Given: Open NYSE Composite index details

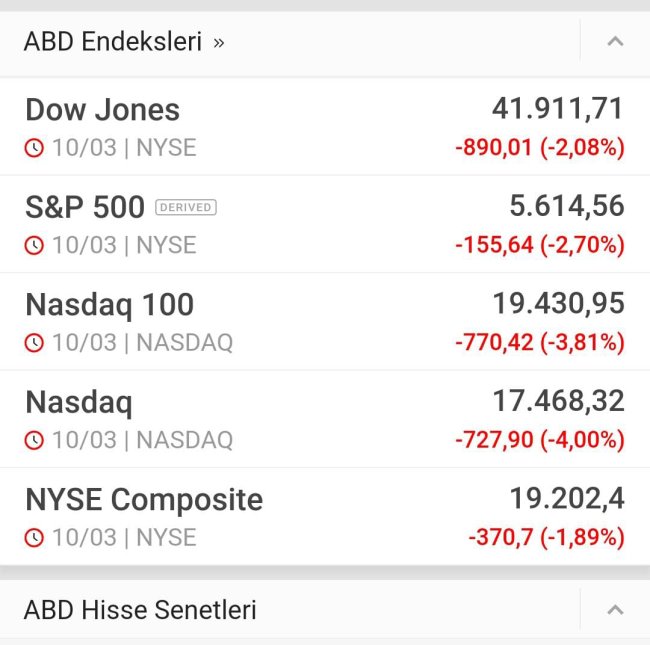Looking at the screenshot, I should pyautogui.click(x=325, y=516).
